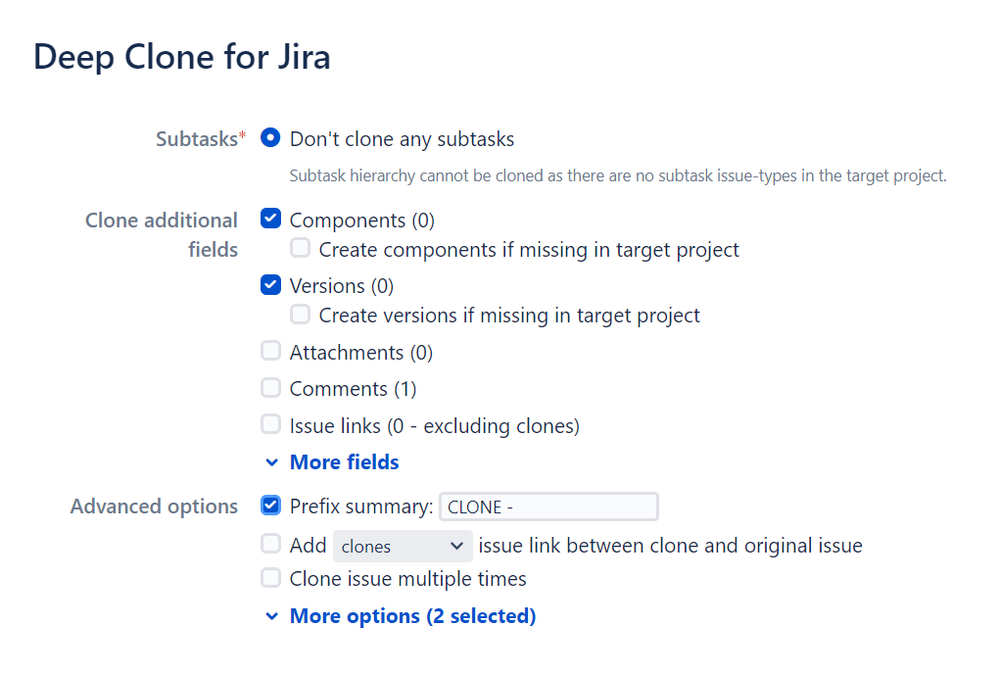Click the dropdown arrow in the clones selector
The image size is (999, 681).
coord(457,545)
